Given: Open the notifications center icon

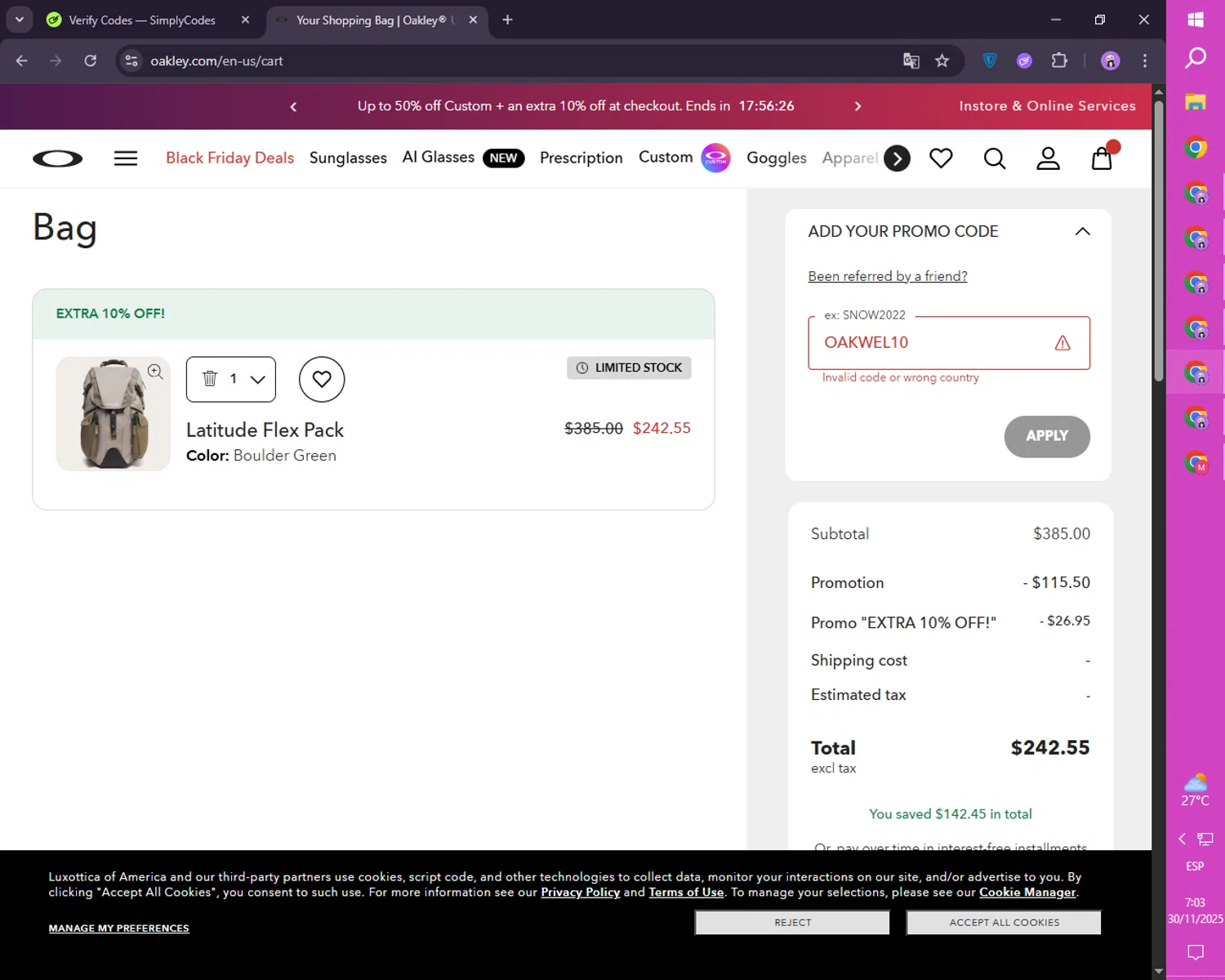Looking at the screenshot, I should [1196, 952].
